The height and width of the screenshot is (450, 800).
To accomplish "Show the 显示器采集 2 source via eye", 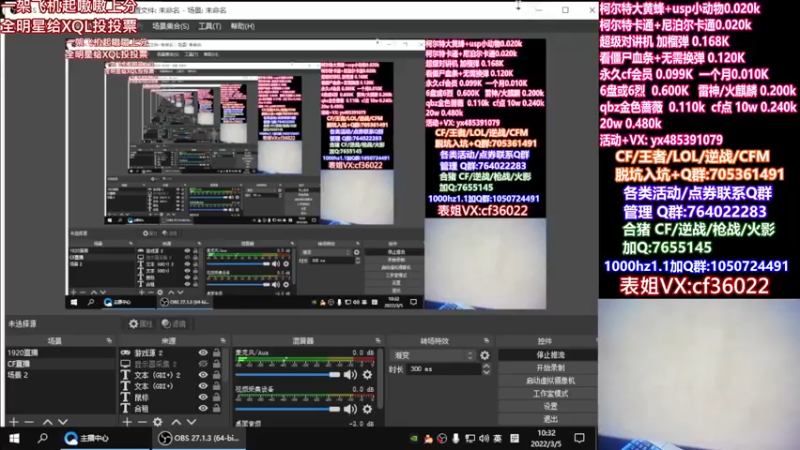I will click(x=203, y=364).
